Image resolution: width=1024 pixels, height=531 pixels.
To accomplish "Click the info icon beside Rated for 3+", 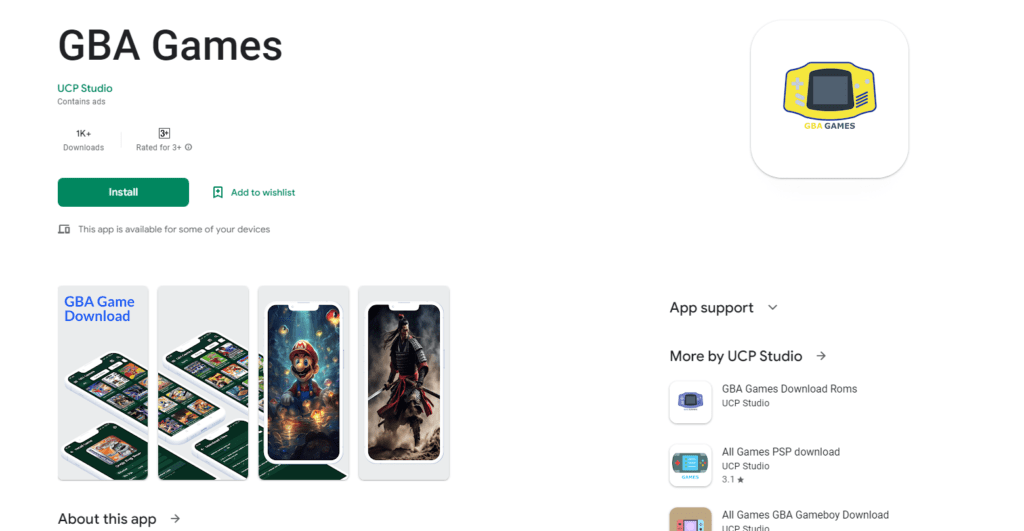I will pyautogui.click(x=189, y=147).
